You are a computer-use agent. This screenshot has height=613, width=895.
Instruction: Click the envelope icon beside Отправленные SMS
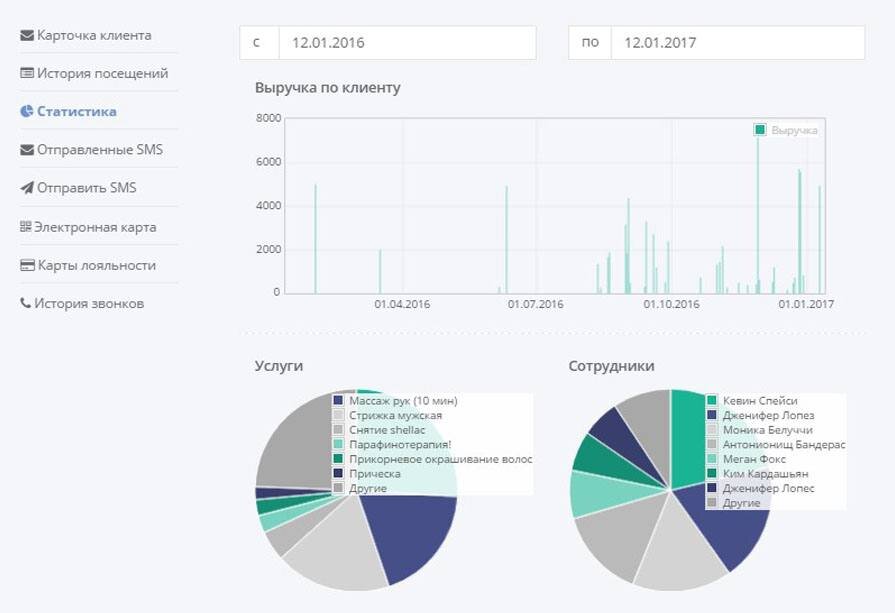27,150
